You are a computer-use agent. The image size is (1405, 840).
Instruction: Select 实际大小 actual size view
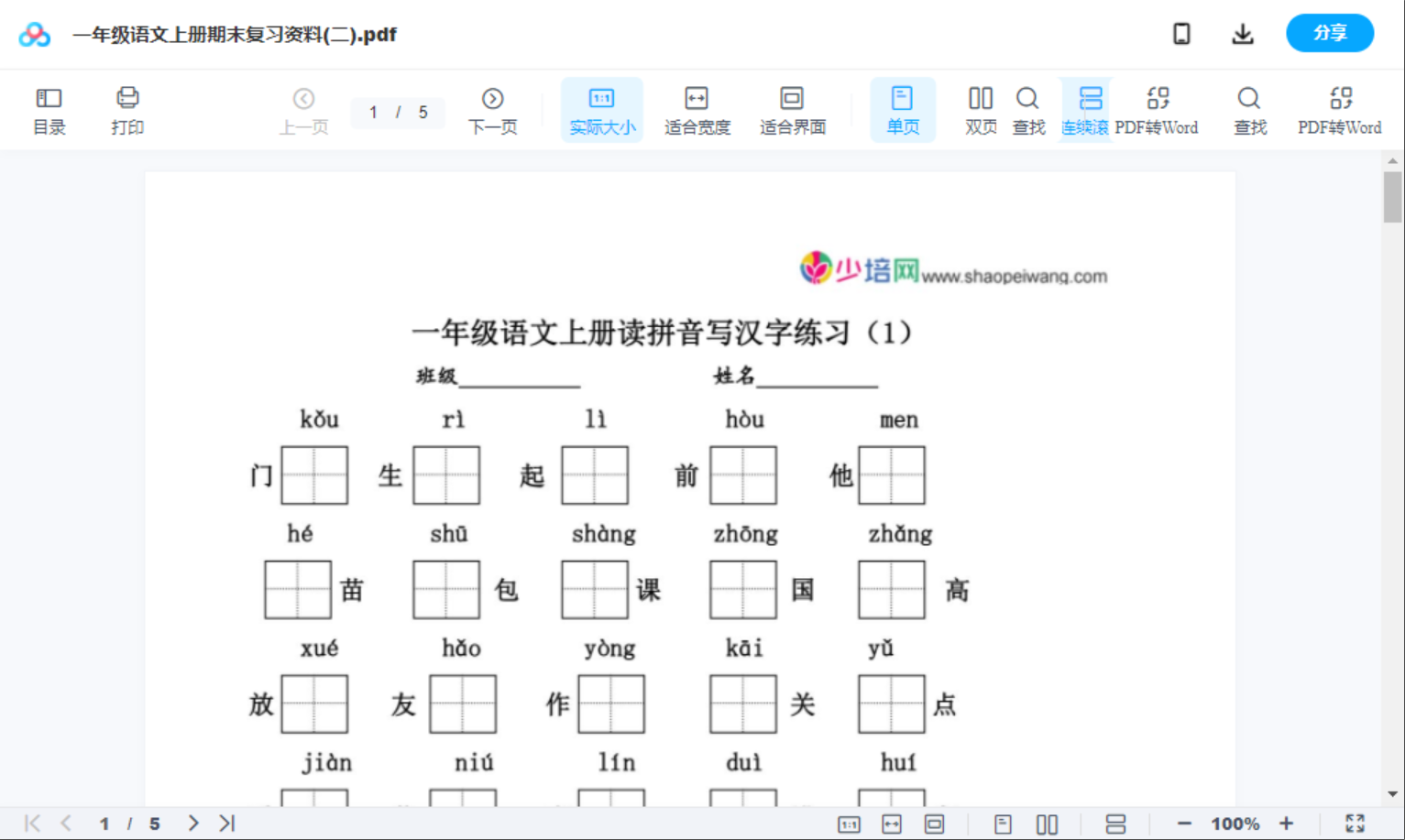point(601,109)
